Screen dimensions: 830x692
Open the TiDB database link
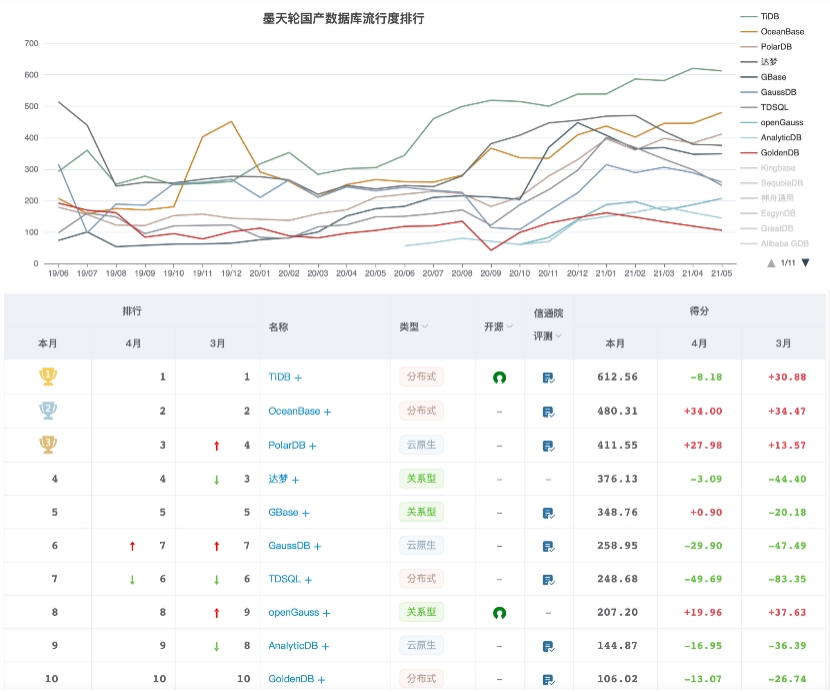coord(279,377)
